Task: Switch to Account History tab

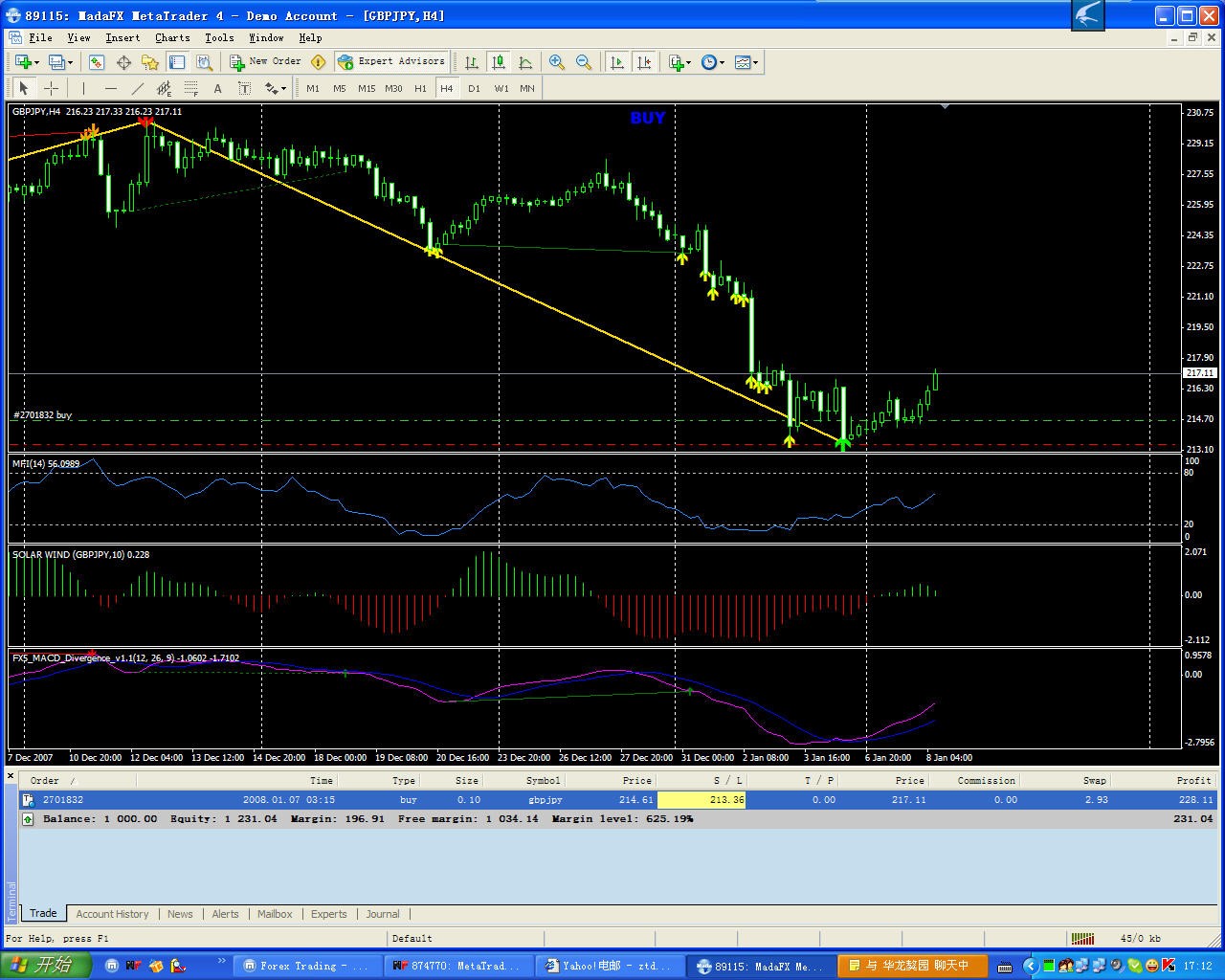Action: coord(112,914)
